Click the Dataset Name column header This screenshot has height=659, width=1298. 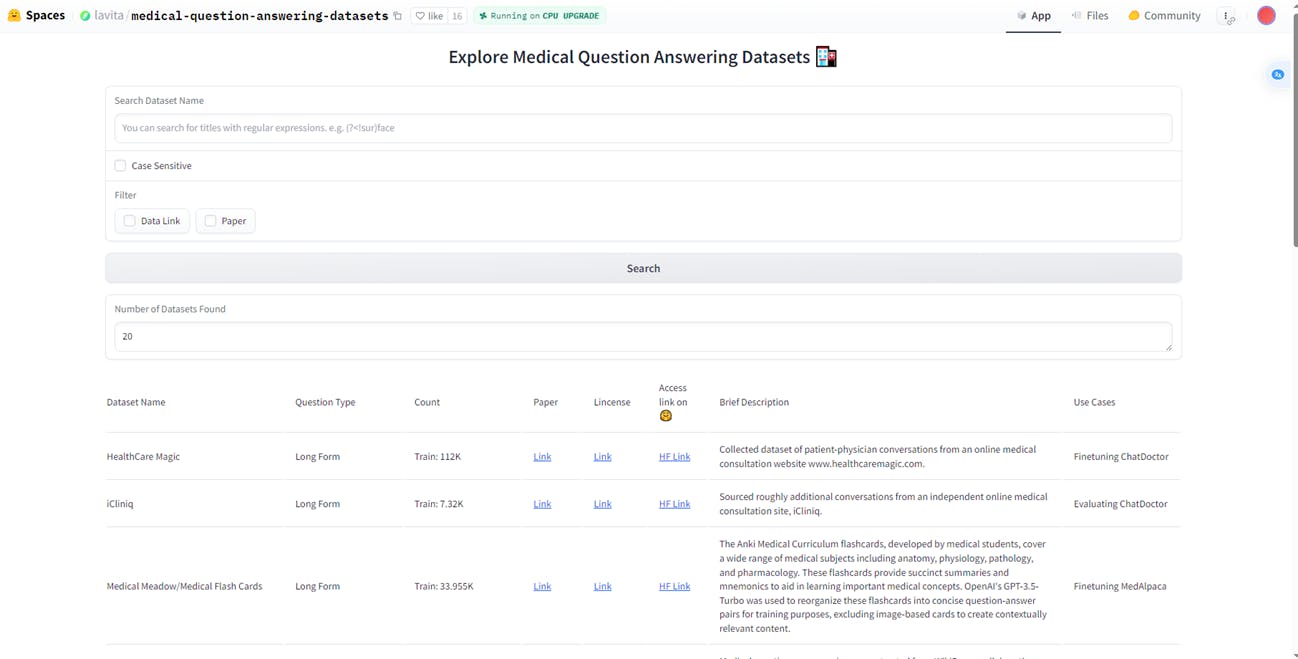136,402
